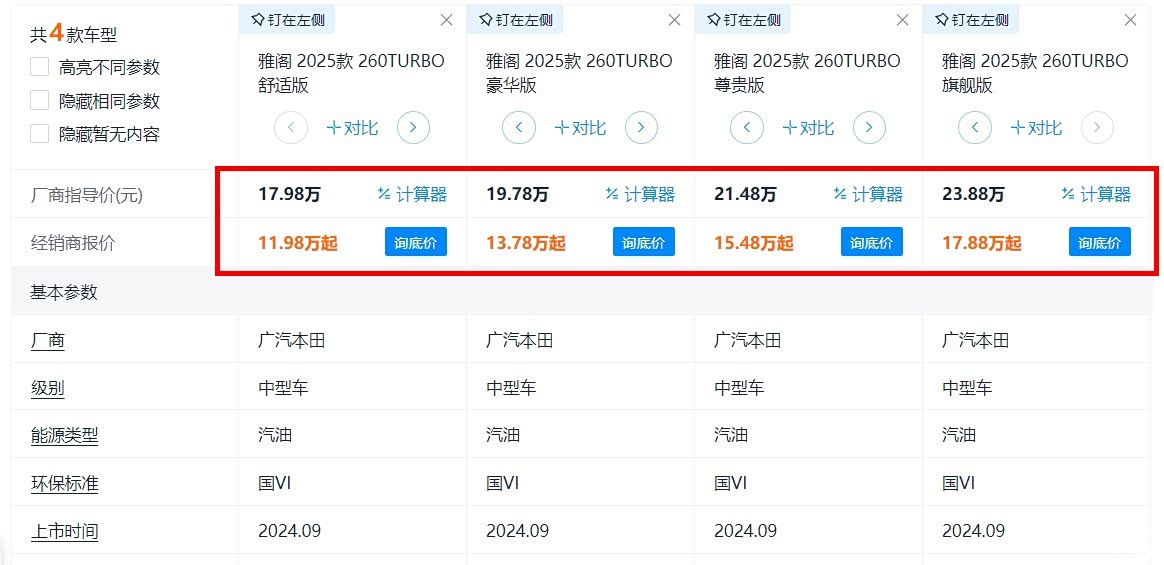Move 尊贵版 column right with arrow
Screen dimensions: 1164x565
tap(869, 128)
